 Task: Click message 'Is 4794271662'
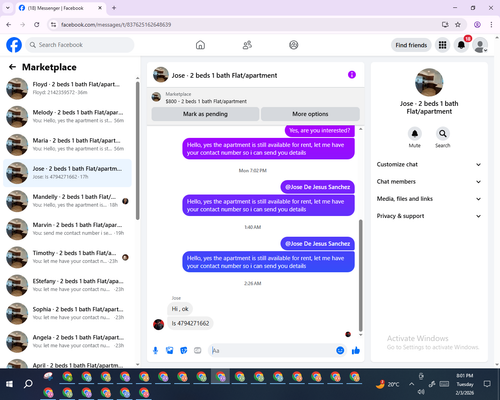point(190,323)
